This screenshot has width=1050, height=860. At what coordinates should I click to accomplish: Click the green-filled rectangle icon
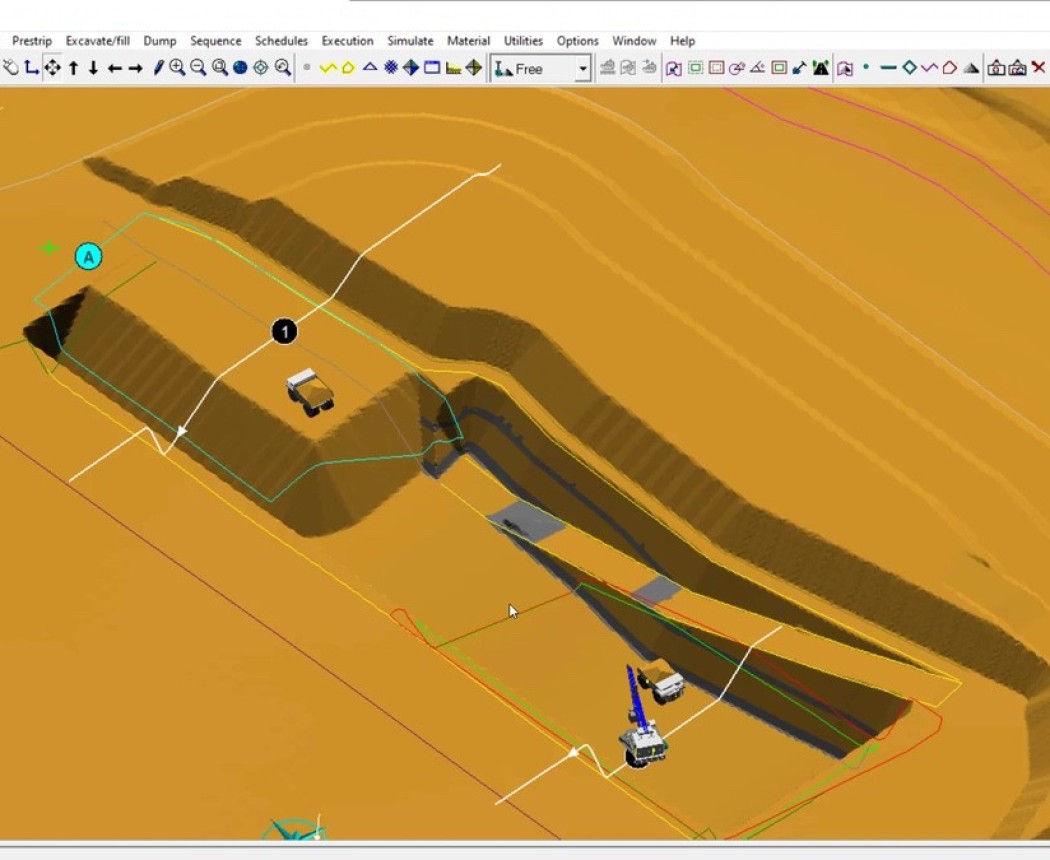[x=779, y=68]
